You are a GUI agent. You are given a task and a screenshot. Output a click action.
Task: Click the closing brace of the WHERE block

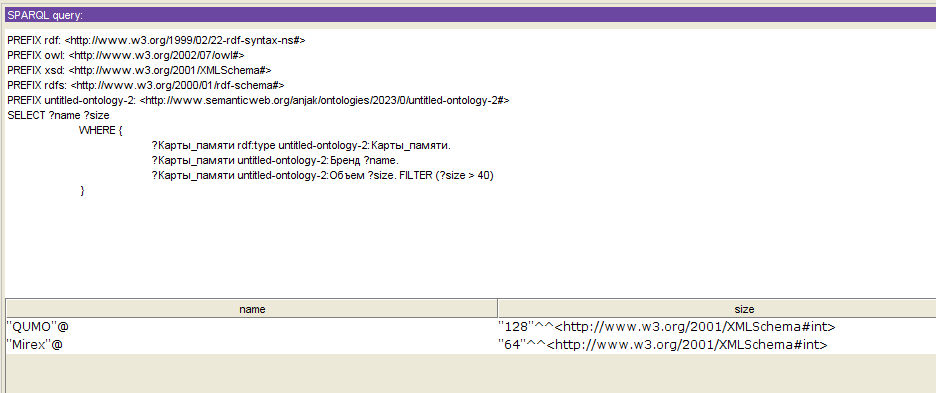pos(82,191)
